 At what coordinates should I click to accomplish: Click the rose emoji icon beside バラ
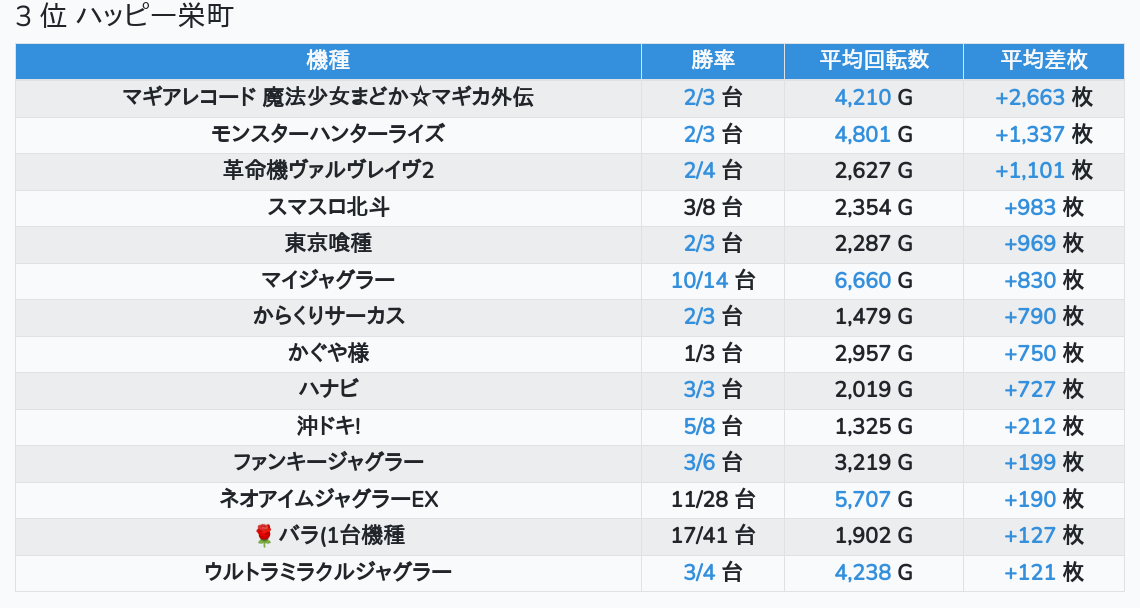coord(264,536)
